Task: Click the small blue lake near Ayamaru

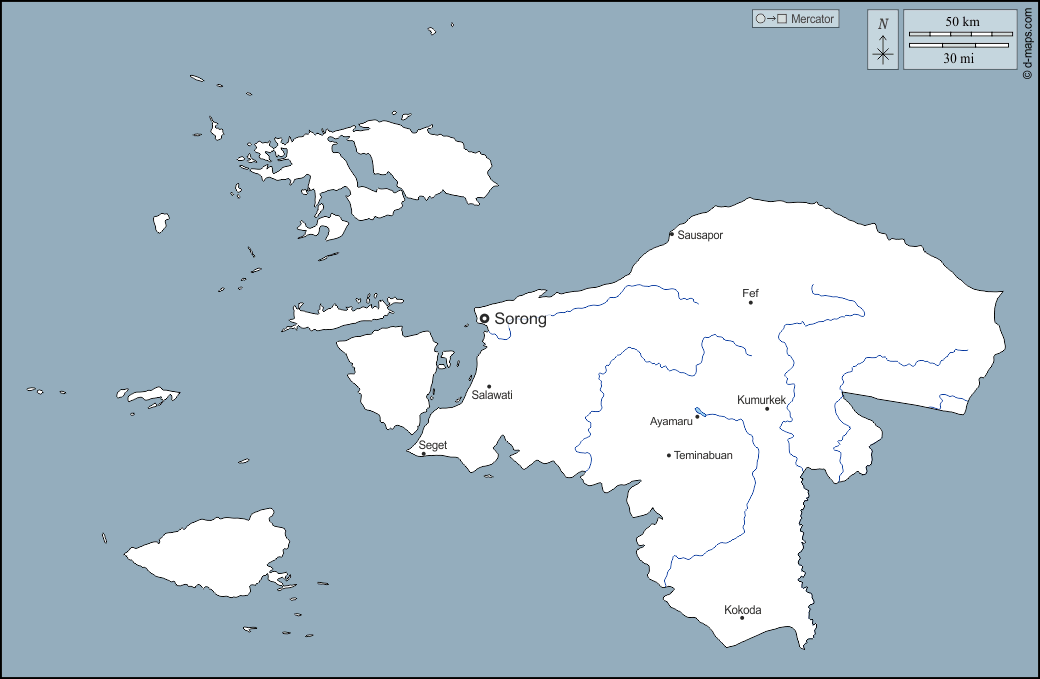Action: (x=700, y=412)
